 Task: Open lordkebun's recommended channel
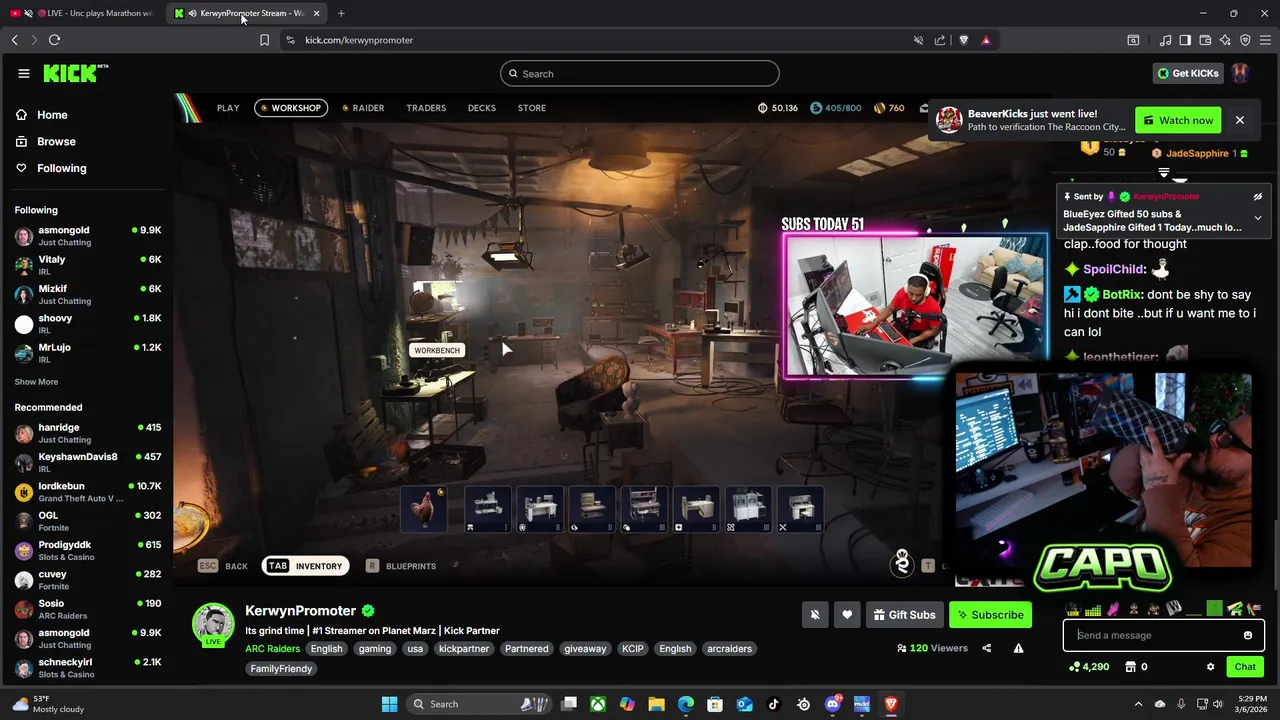point(87,491)
